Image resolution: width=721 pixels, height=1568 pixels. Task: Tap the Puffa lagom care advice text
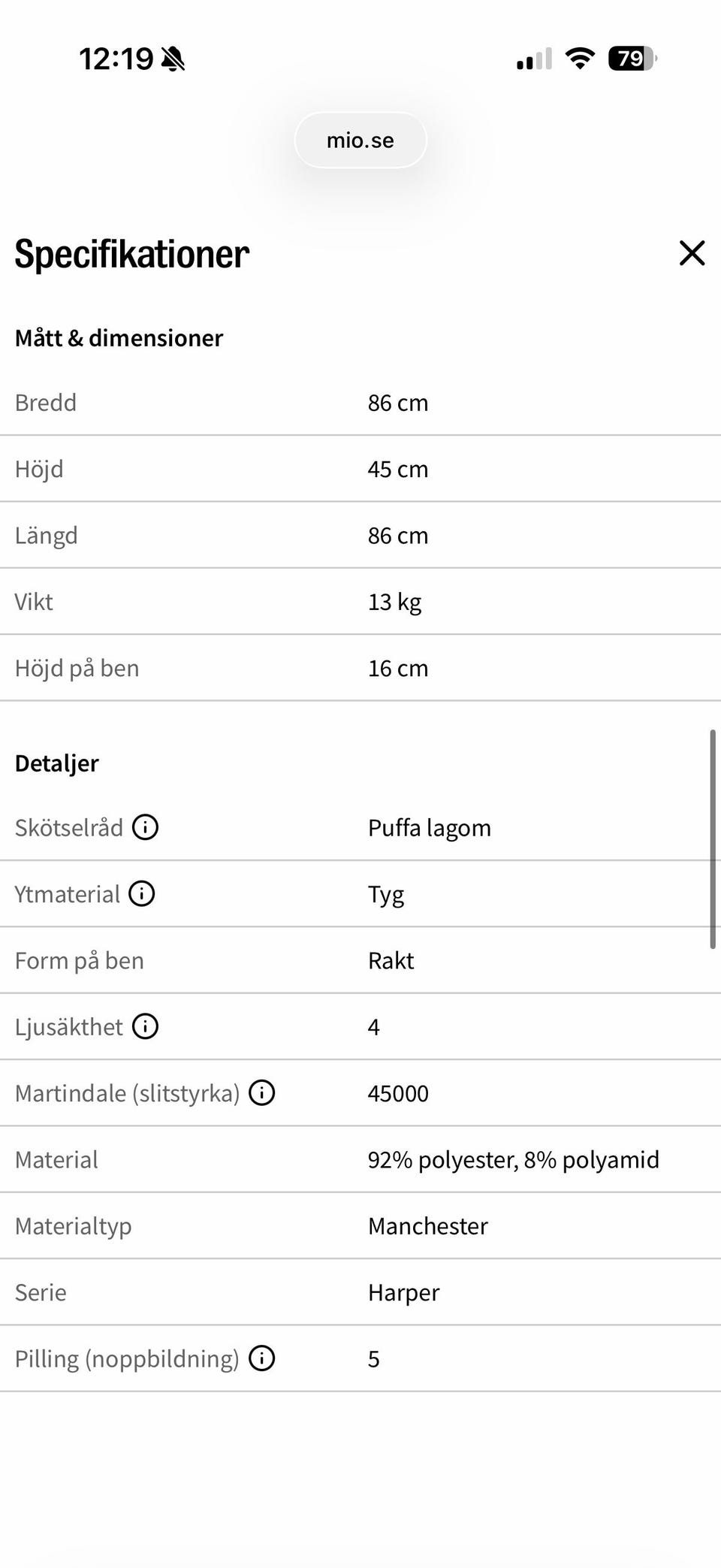pyautogui.click(x=429, y=828)
